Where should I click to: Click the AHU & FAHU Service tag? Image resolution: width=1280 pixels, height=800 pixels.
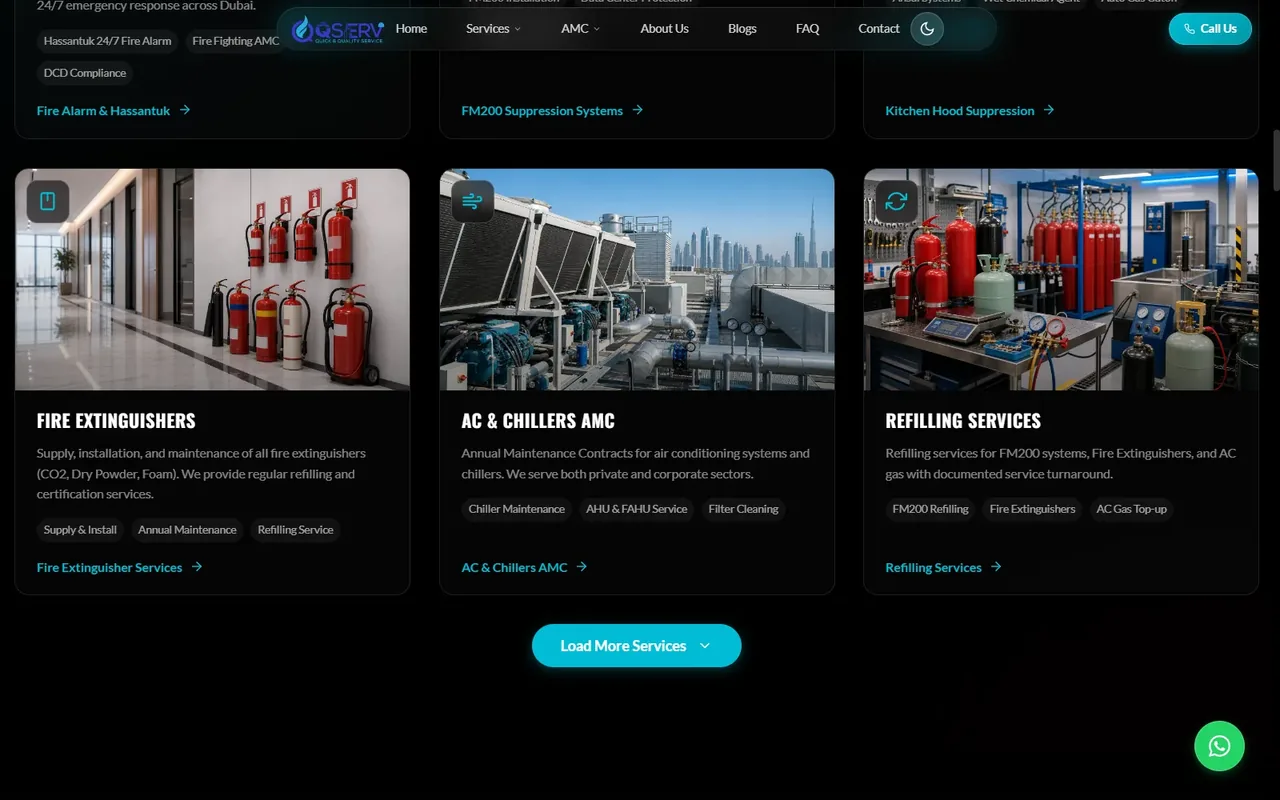(637, 509)
